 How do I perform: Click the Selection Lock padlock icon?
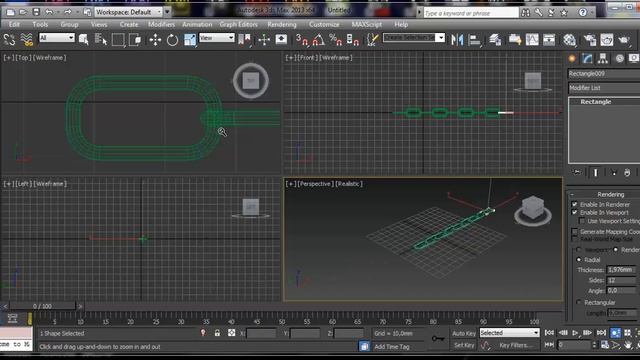(x=217, y=333)
